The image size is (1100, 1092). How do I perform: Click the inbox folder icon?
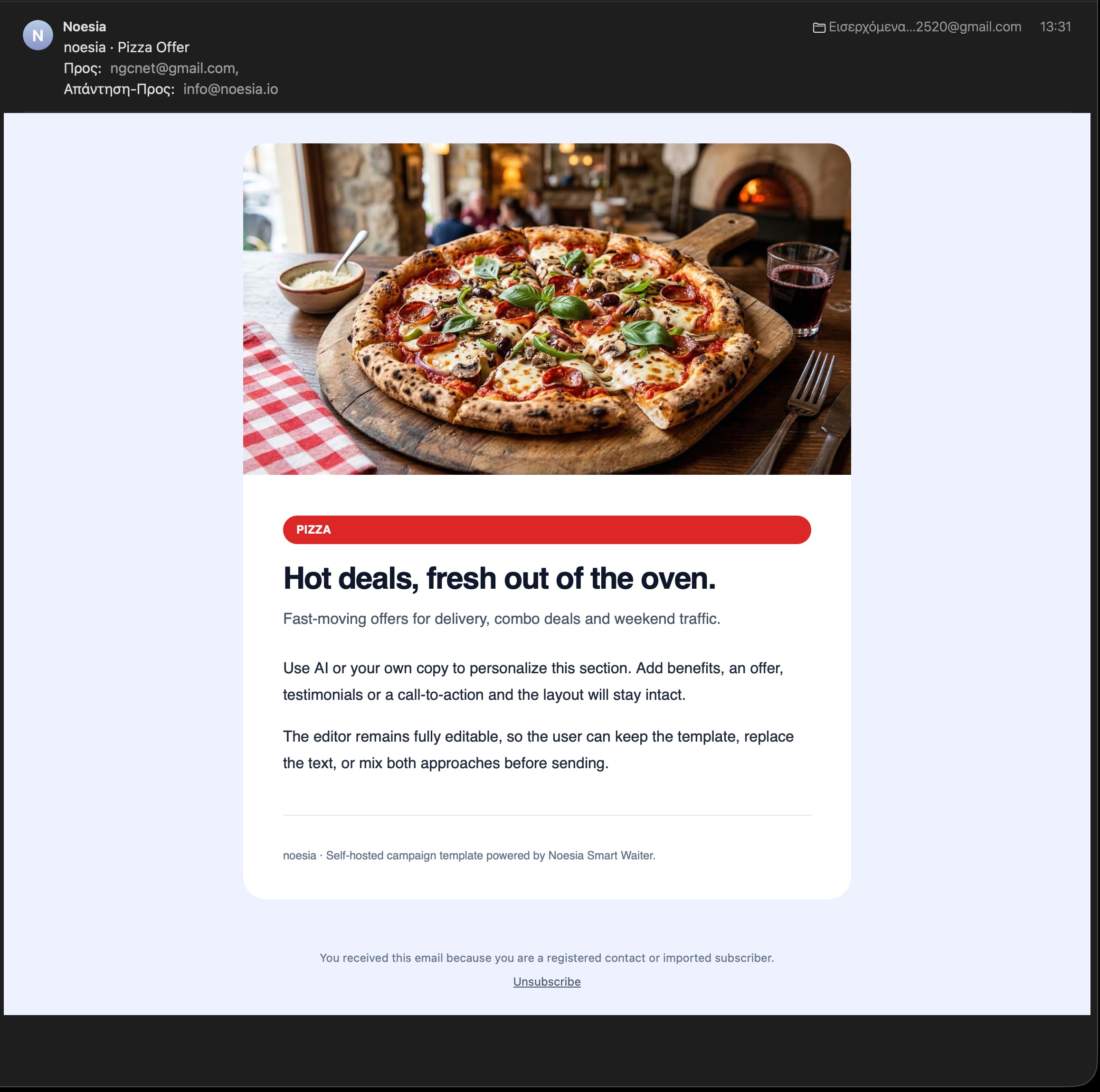819,28
